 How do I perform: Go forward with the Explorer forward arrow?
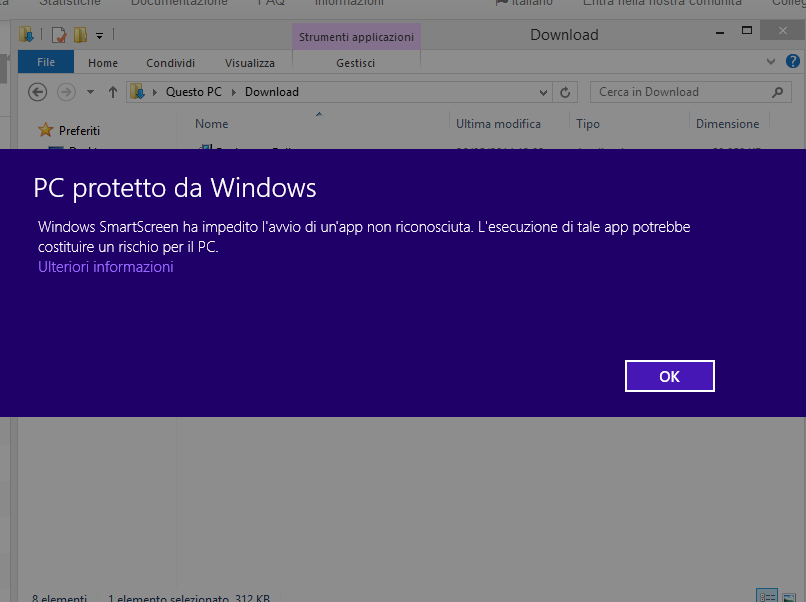(66, 92)
